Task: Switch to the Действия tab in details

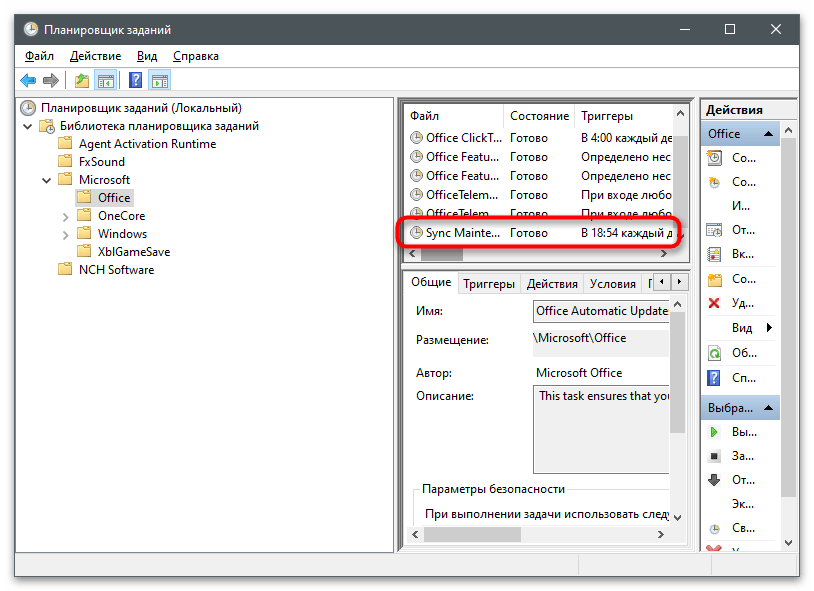Action: pyautogui.click(x=552, y=284)
